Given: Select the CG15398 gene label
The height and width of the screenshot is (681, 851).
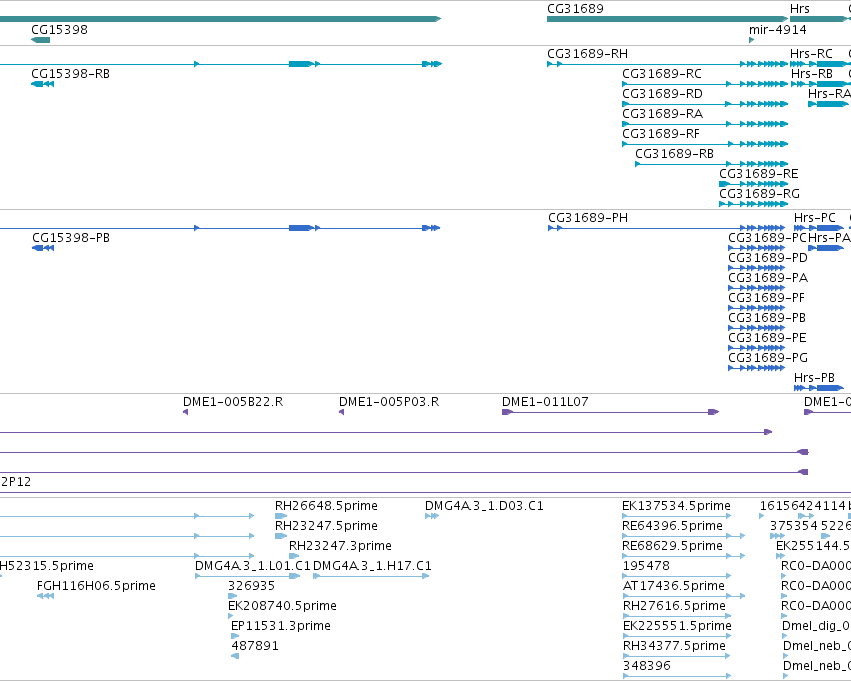Looking at the screenshot, I should [x=59, y=29].
